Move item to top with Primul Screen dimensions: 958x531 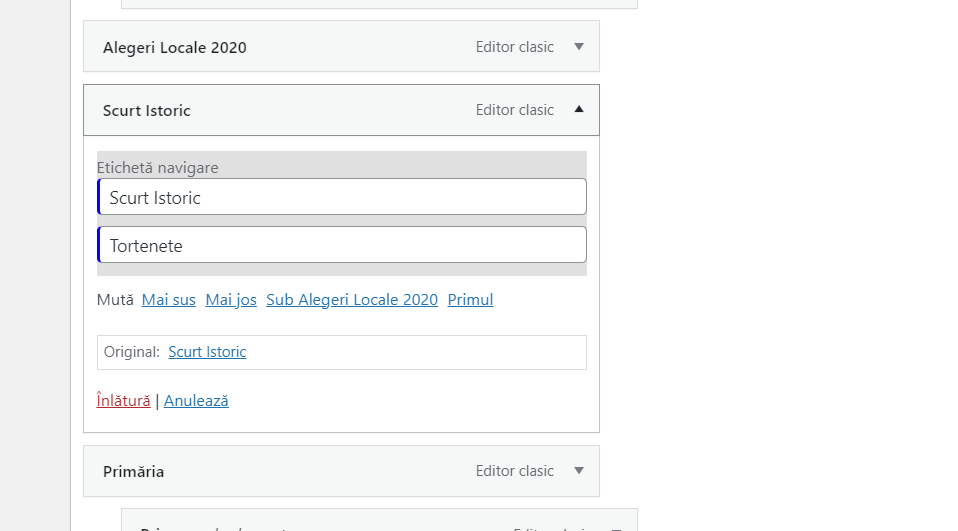(470, 300)
